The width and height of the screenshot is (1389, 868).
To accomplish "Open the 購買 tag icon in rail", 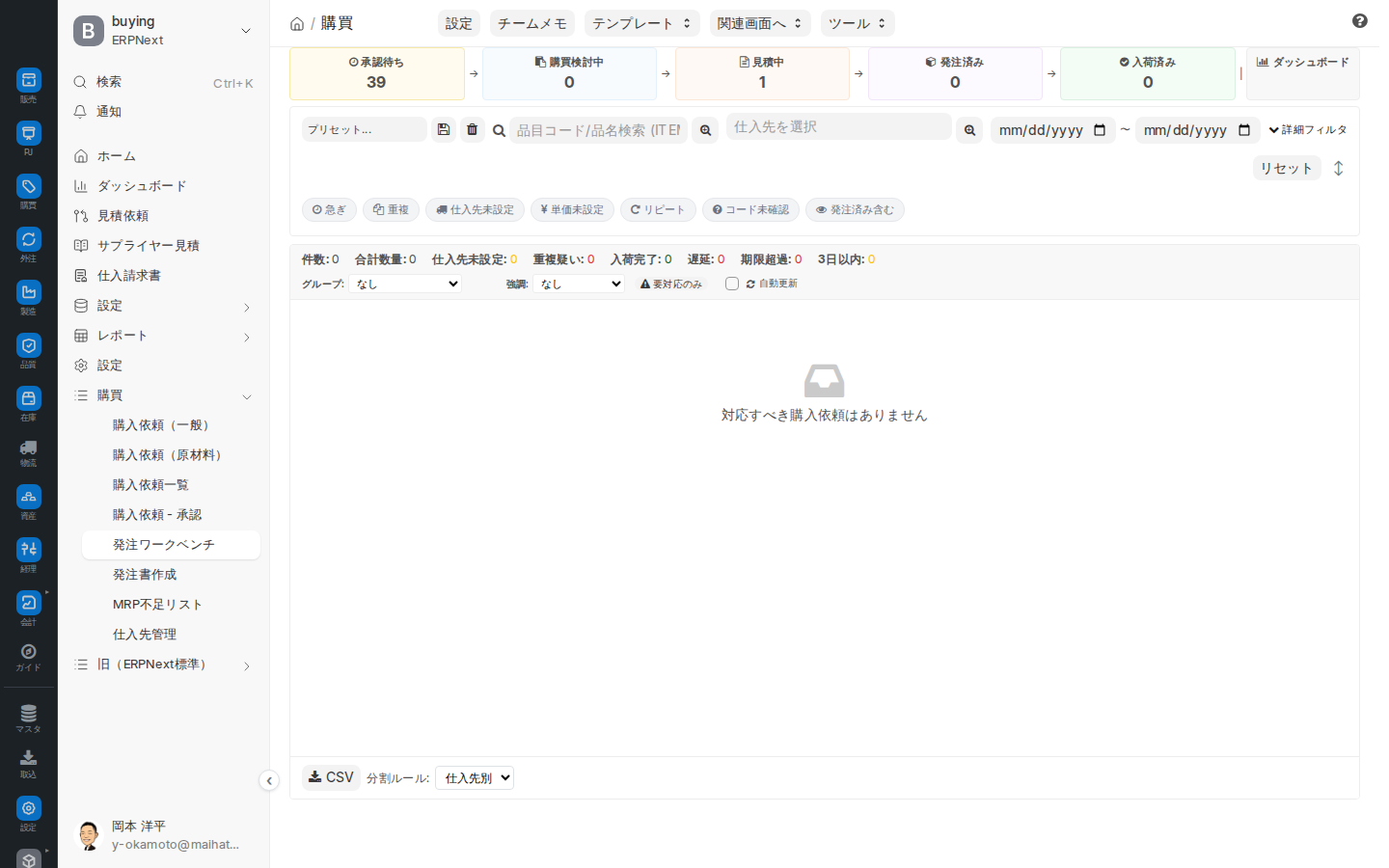I will click(29, 186).
